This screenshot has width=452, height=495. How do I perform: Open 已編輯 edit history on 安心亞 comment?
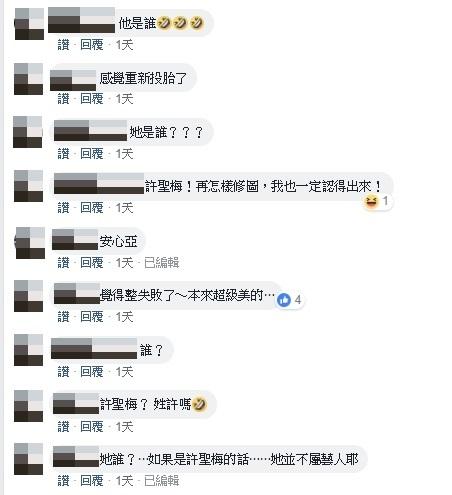[161, 263]
